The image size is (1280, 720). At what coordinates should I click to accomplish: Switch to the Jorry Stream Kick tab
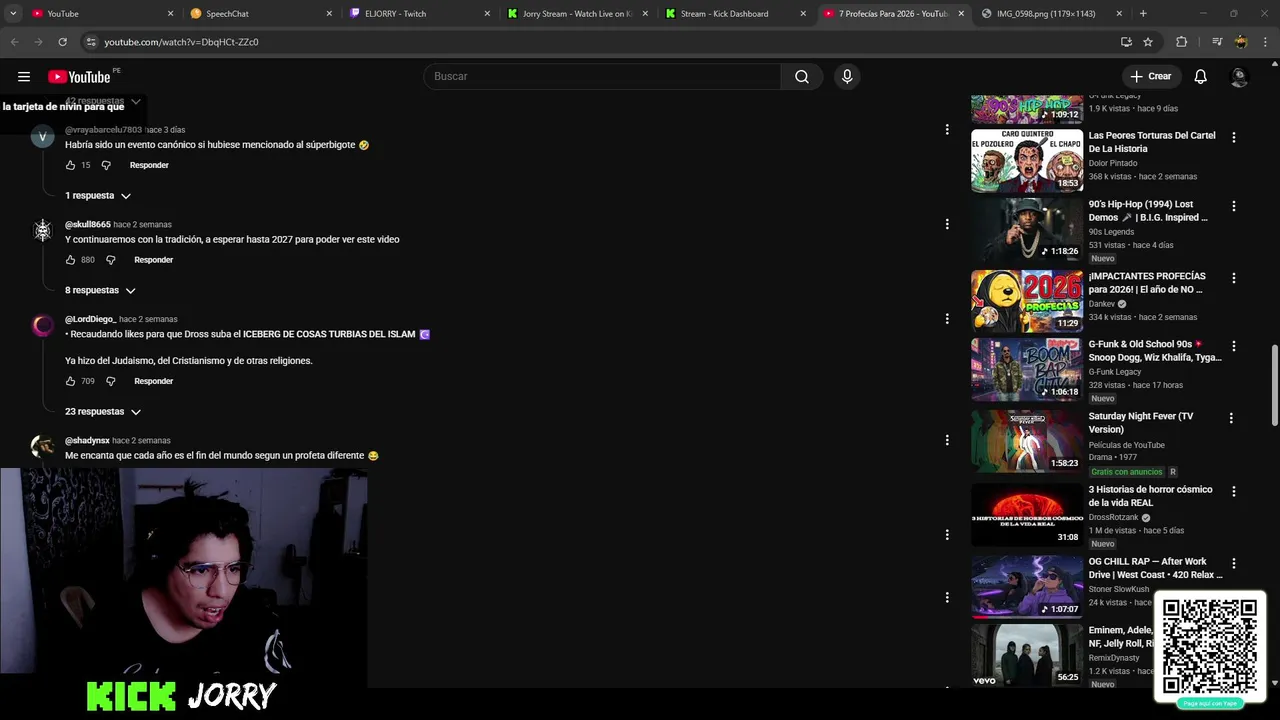click(x=577, y=14)
